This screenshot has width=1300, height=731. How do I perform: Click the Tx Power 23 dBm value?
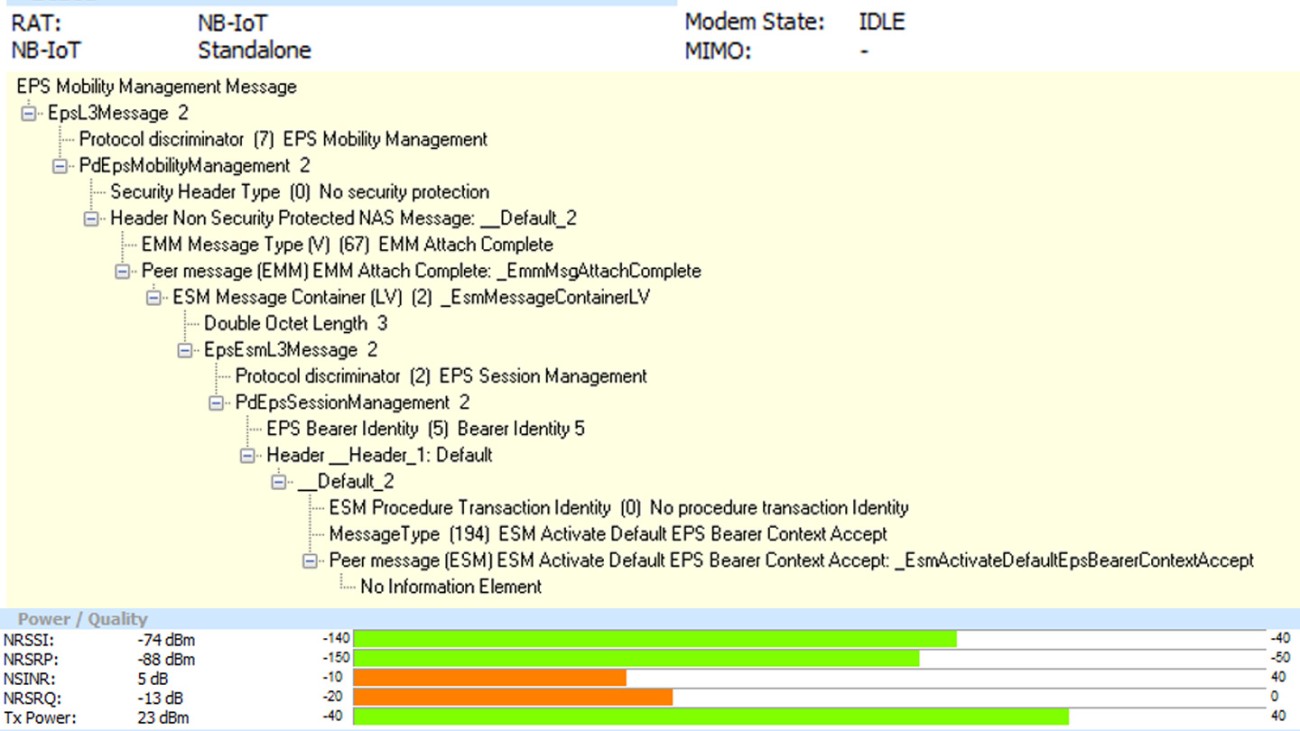(163, 718)
